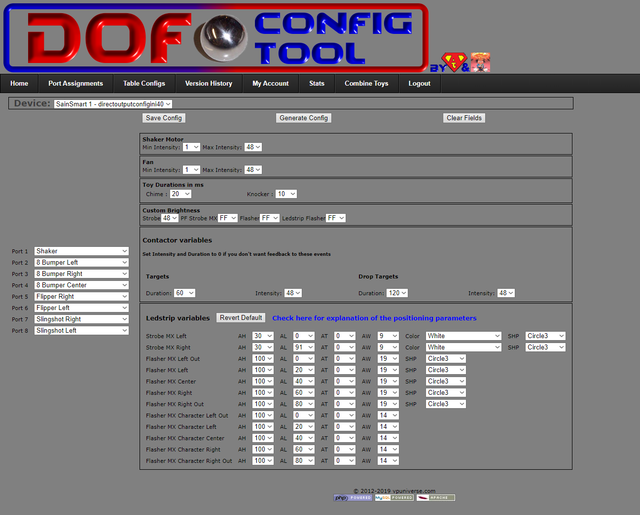Click the Generate Config button

click(304, 118)
